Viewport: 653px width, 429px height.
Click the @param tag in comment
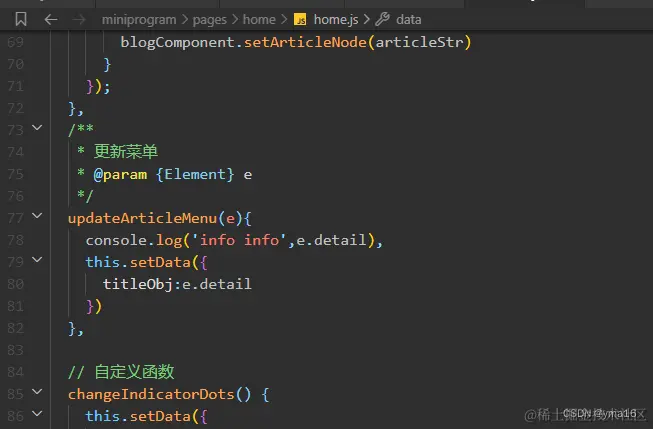point(120,175)
